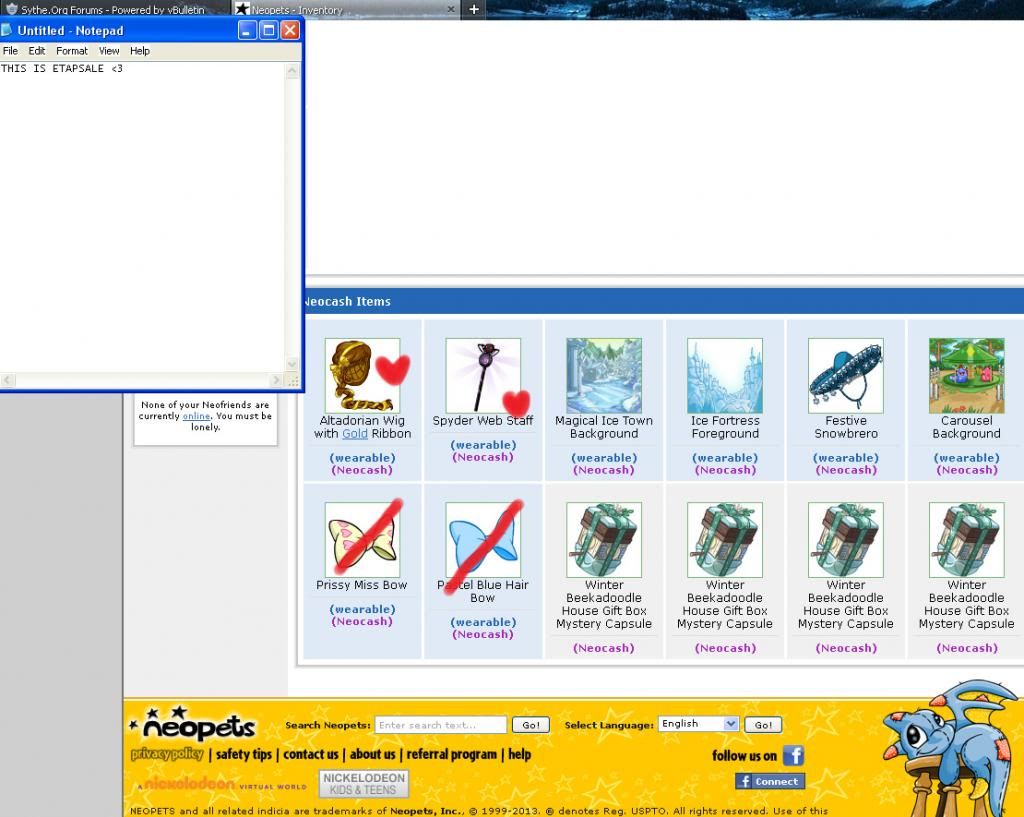Select the Spyder Web Staff item image
Viewport: 1024px width, 817px height.
[x=483, y=376]
